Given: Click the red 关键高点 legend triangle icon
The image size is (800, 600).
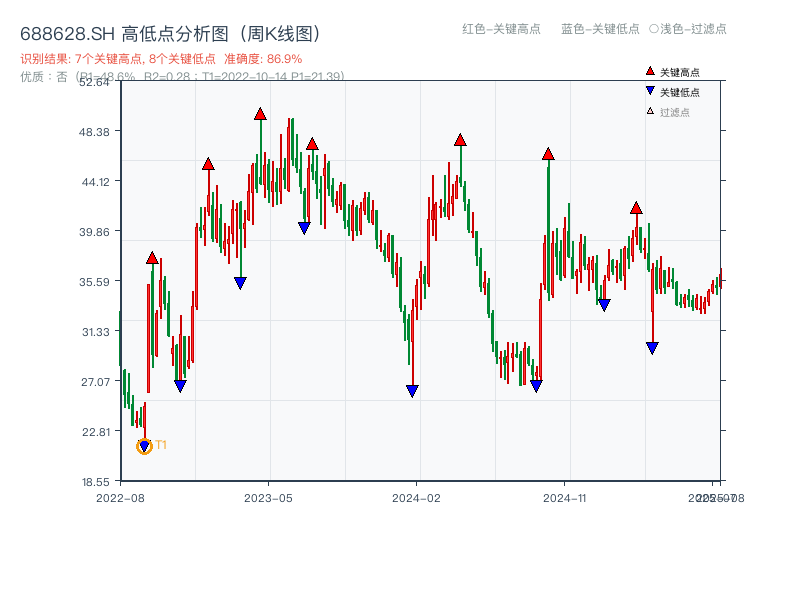Looking at the screenshot, I should coord(648,70).
